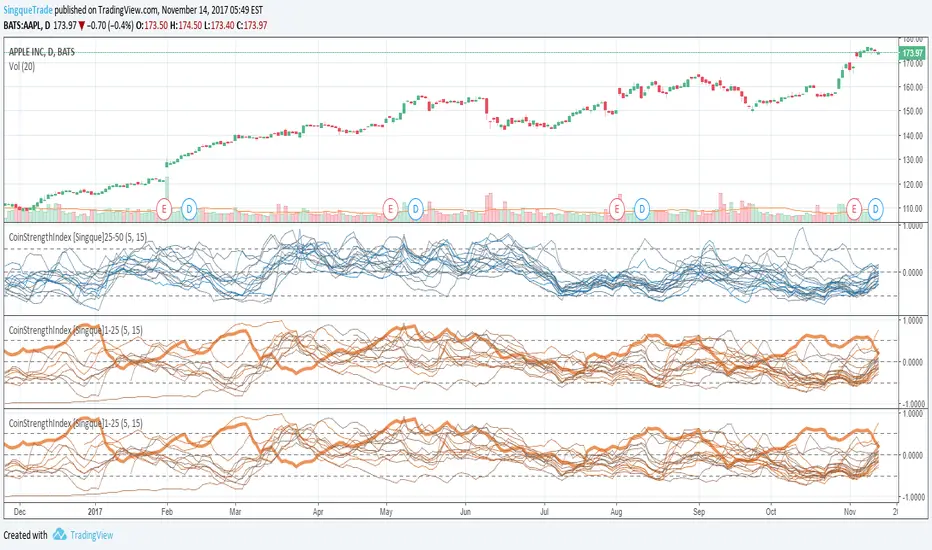
Task: Click the Feb label on time axis
Action: (x=167, y=511)
